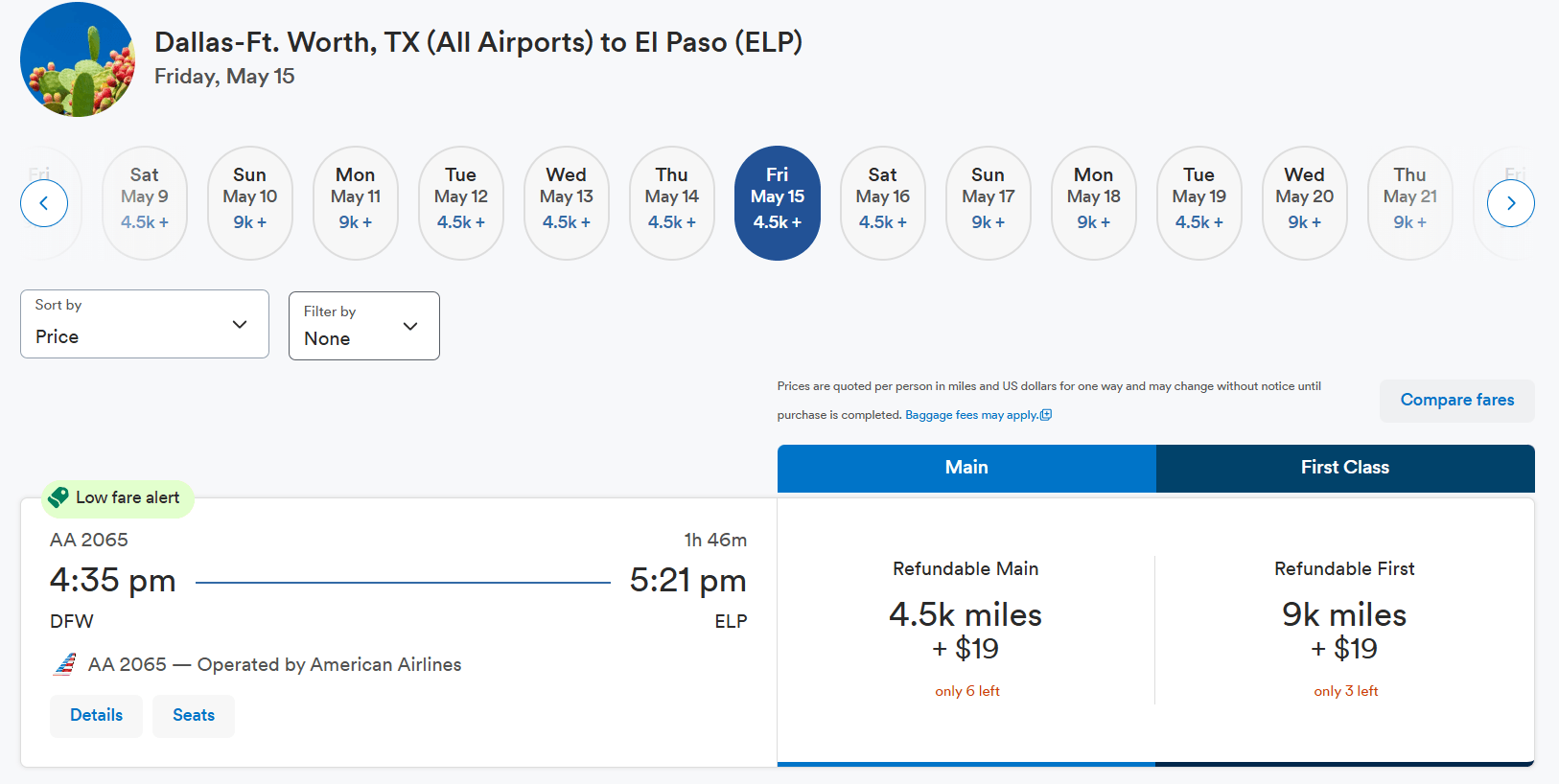The height and width of the screenshot is (784, 1559).
Task: Select Wed May 20 date option
Action: [x=1305, y=203]
